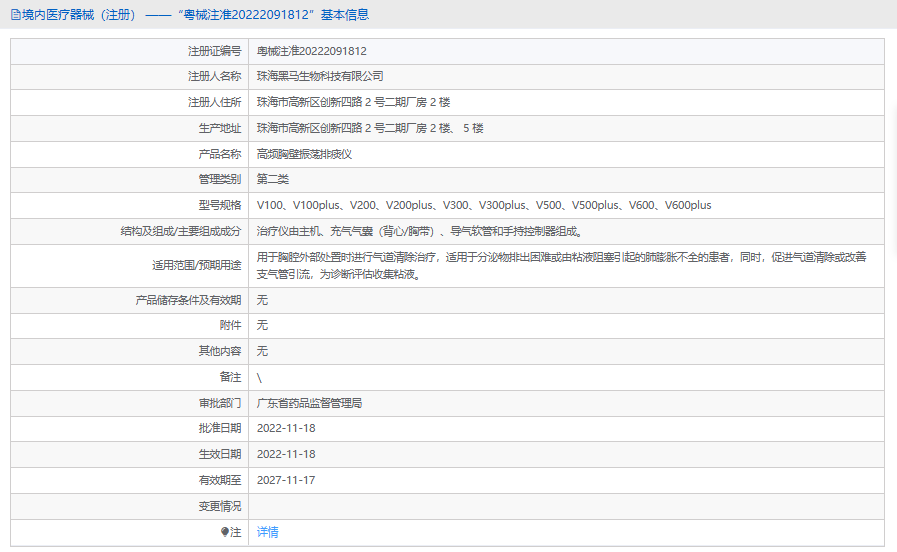Image resolution: width=897 pixels, height=552 pixels.
Task: Click the 有效期至 label
Action: click(220, 480)
